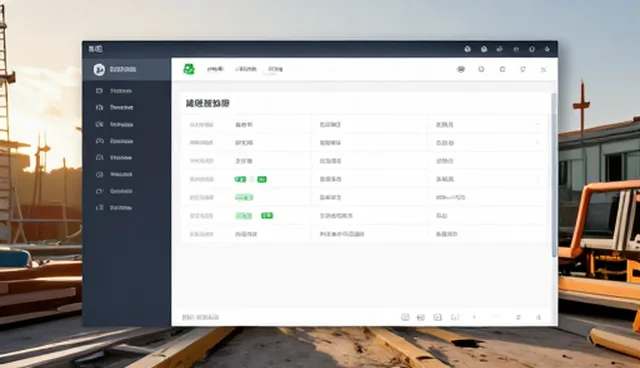
Task: Expand the chevron on the first table row
Action: [x=538, y=124]
